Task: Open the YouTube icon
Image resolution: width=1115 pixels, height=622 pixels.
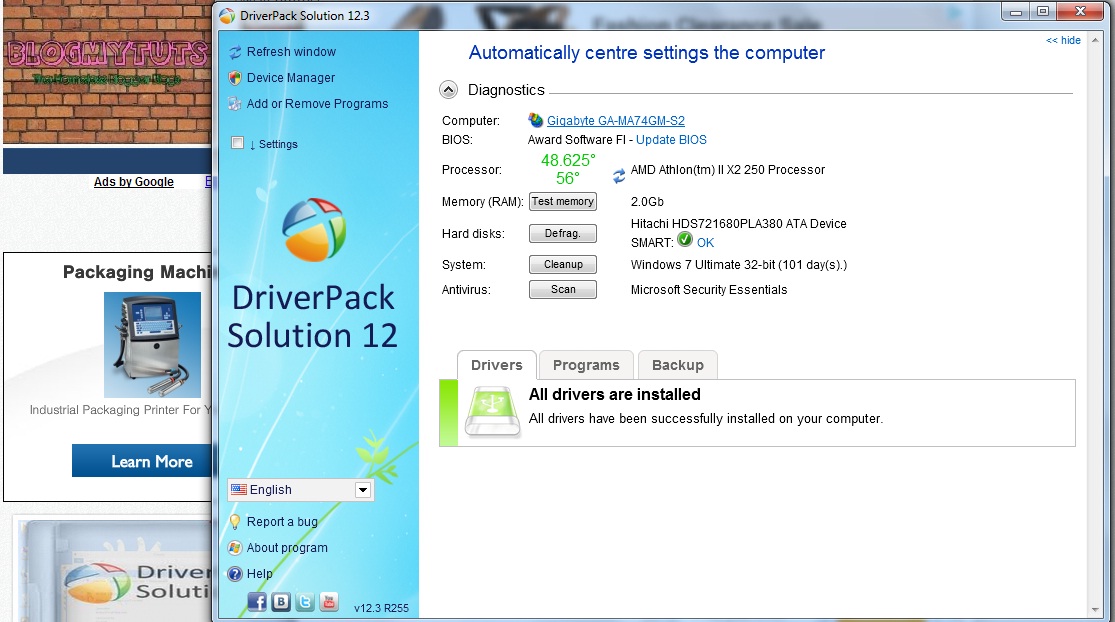Action: pos(329,602)
